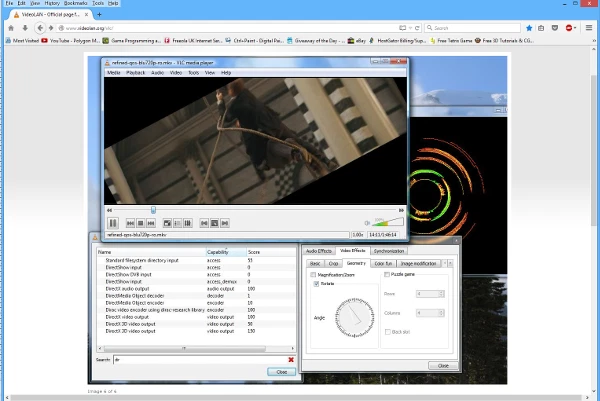Switch to the Synchronization tab
Viewport: 600px width, 401px height.
(389, 251)
